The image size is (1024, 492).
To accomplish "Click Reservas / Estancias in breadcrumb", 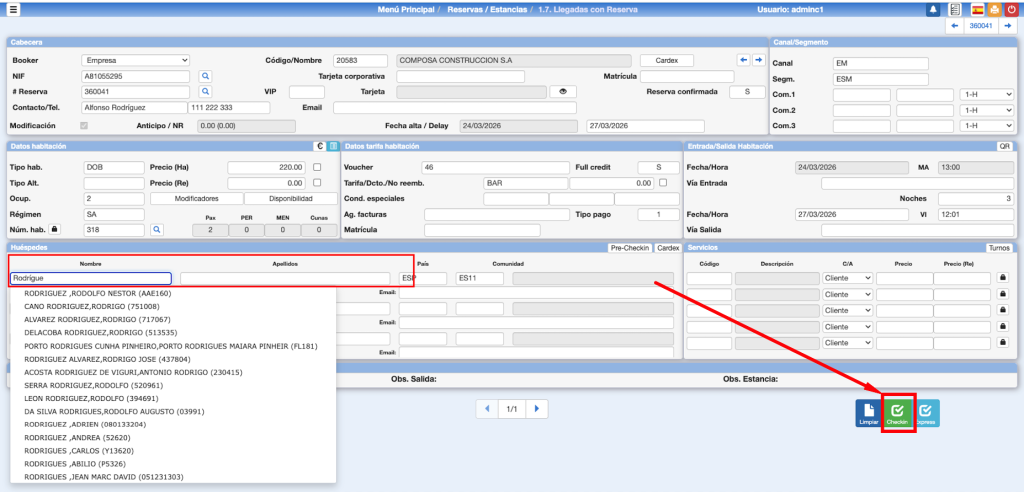I will [490, 9].
